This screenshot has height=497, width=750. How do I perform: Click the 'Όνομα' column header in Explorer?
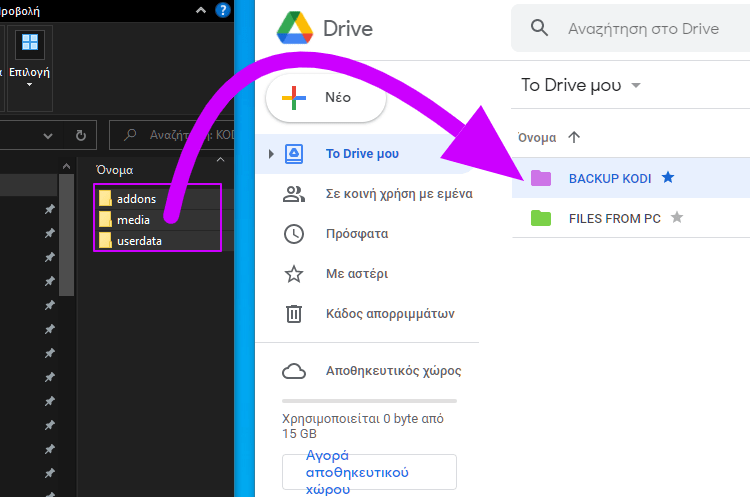click(x=114, y=170)
